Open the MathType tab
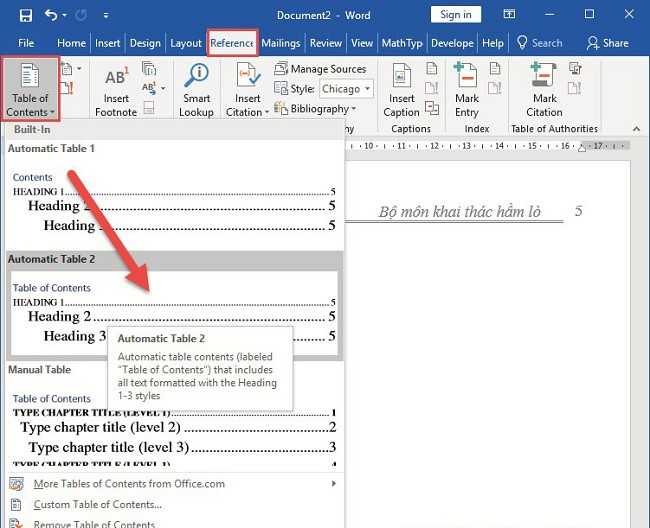The width and height of the screenshot is (650, 528). point(402,43)
